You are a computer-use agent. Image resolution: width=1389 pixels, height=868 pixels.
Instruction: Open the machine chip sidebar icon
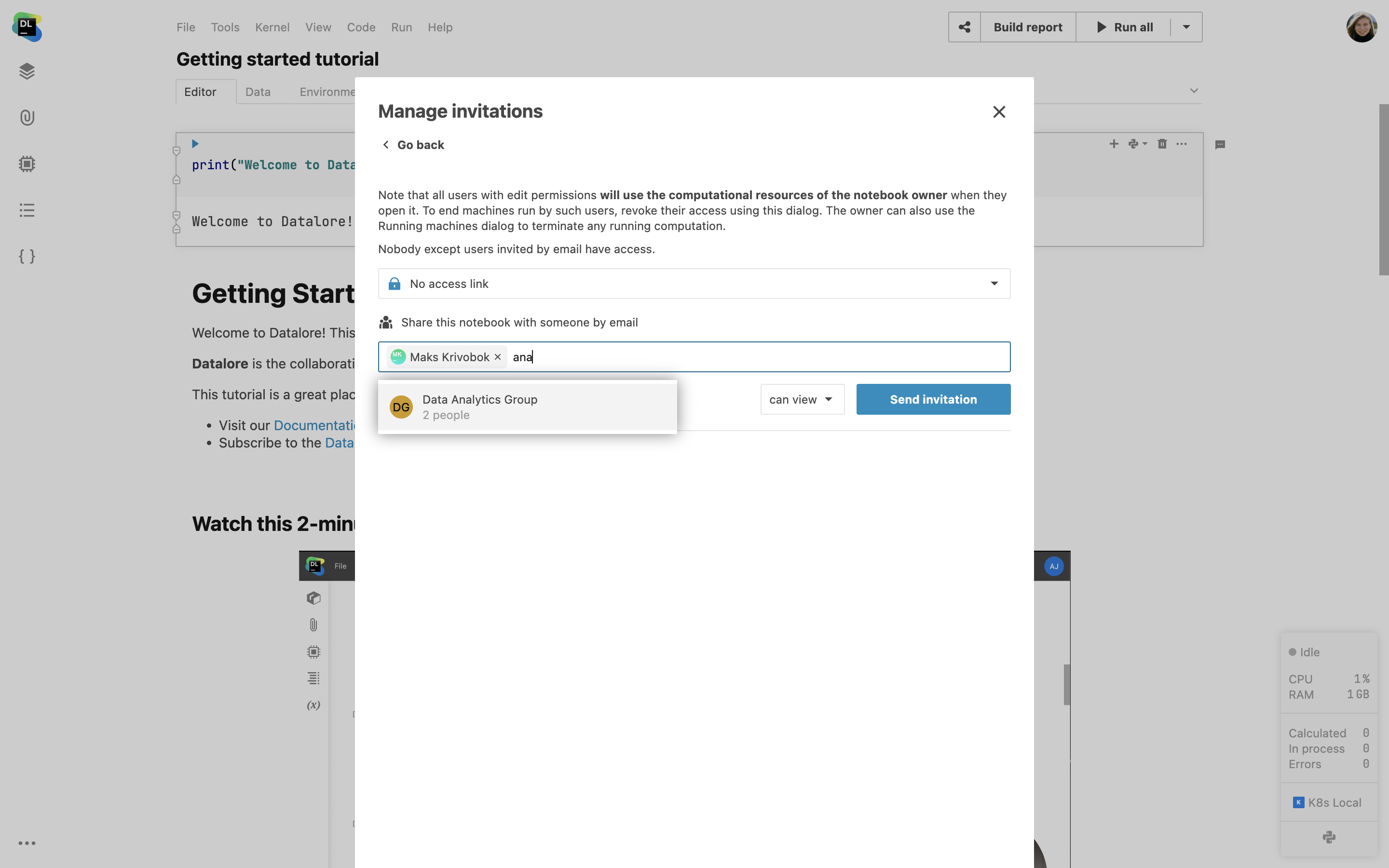(x=27, y=164)
